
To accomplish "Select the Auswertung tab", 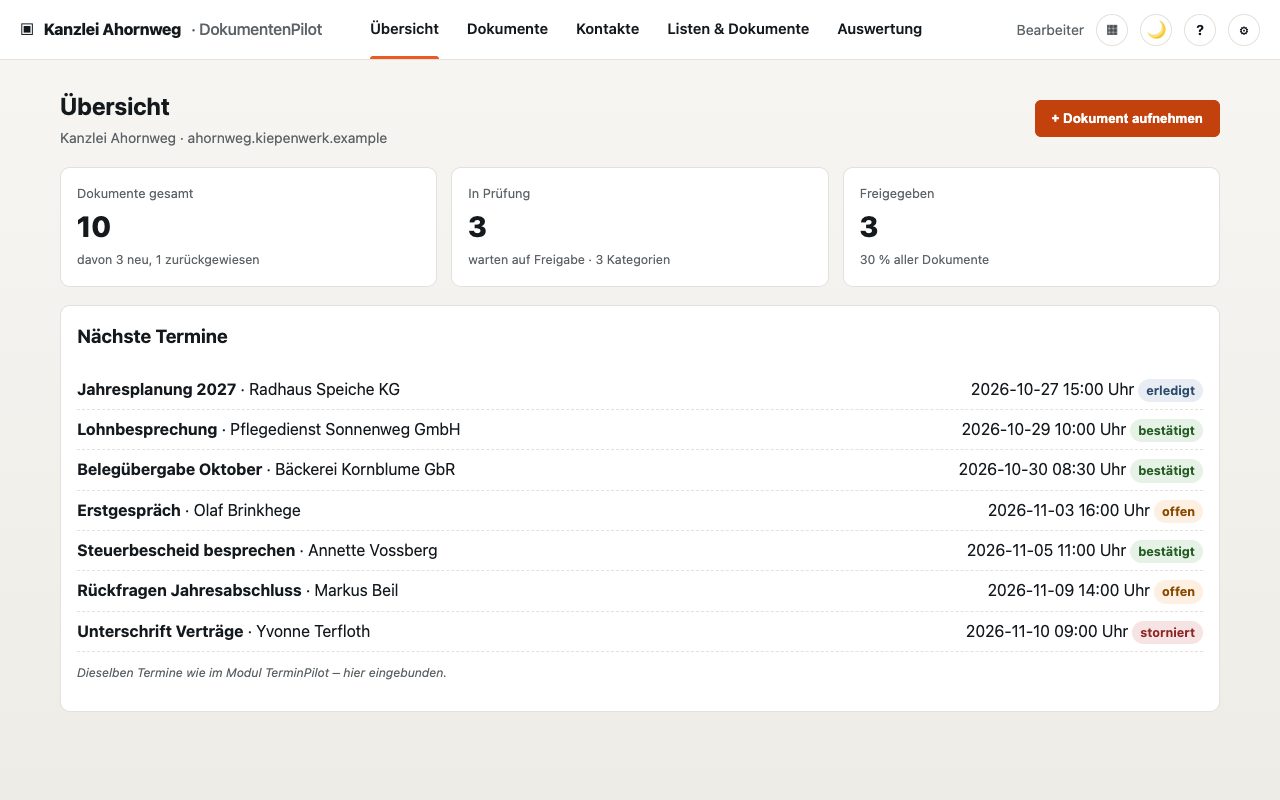I will [x=879, y=29].
